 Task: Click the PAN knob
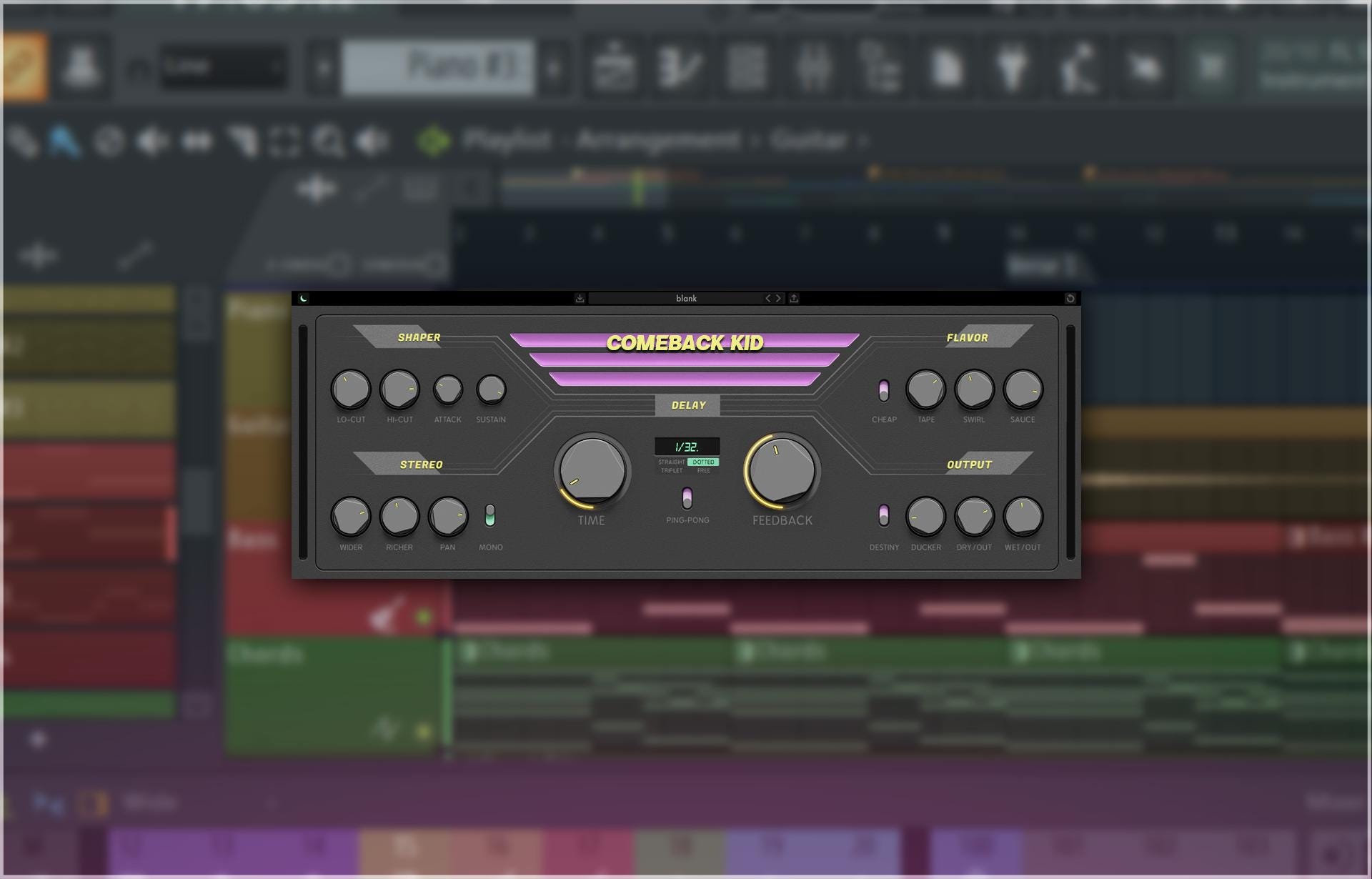[x=448, y=517]
